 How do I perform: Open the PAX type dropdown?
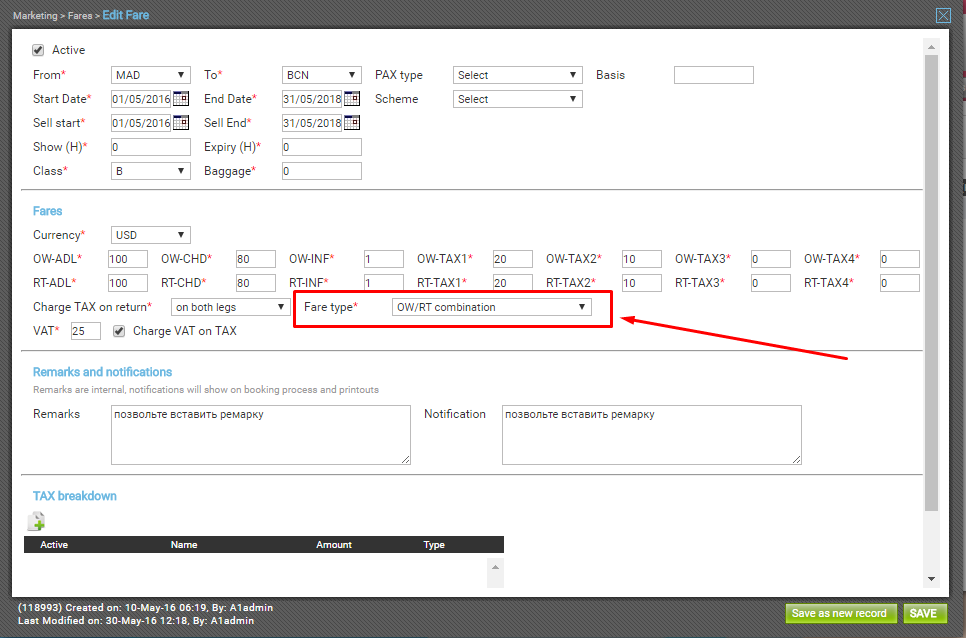click(x=518, y=75)
